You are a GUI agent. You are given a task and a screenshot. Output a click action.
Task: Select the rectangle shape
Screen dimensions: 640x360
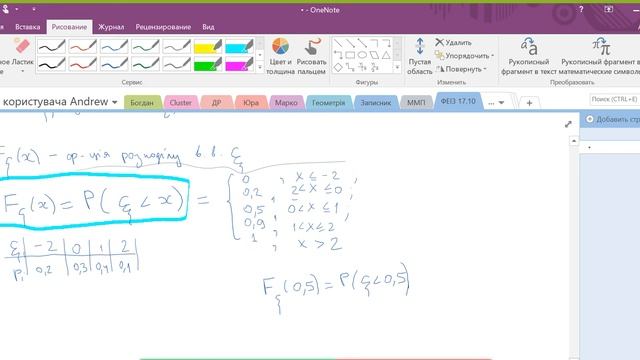(350, 55)
